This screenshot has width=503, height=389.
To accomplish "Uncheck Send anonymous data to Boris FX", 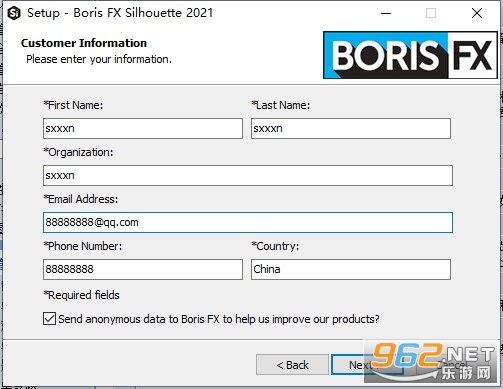I will tap(49, 319).
